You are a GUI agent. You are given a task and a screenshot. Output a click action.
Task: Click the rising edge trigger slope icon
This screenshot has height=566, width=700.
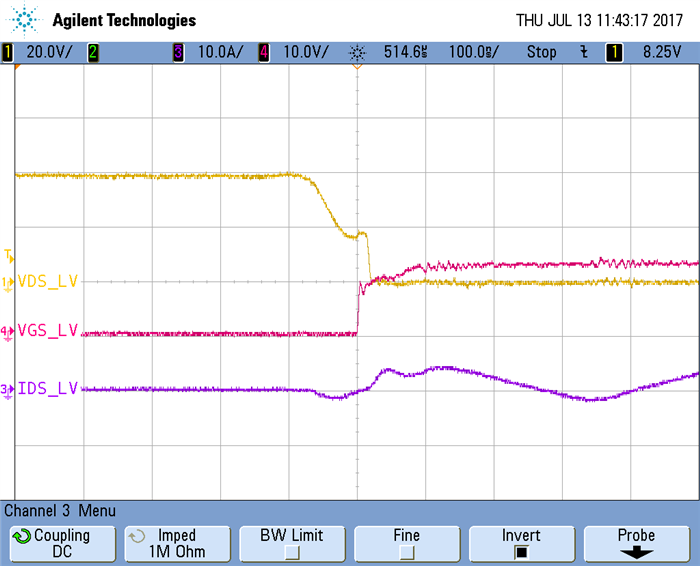[x=582, y=52]
